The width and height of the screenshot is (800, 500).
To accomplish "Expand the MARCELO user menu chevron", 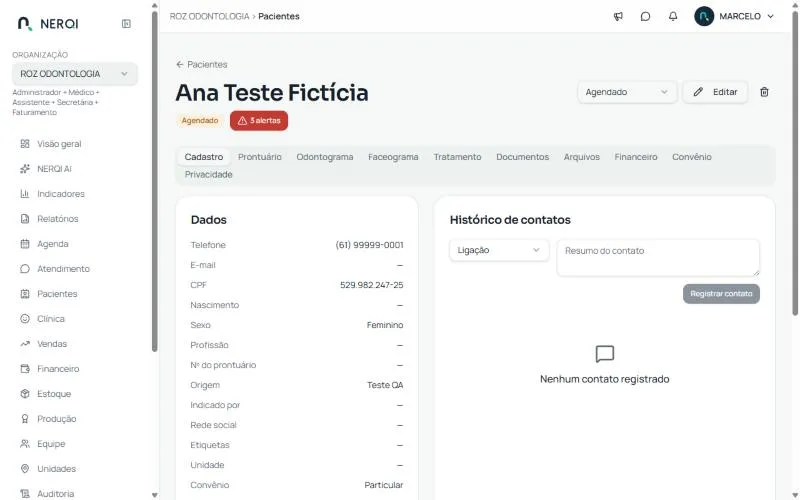I will 770,16.
